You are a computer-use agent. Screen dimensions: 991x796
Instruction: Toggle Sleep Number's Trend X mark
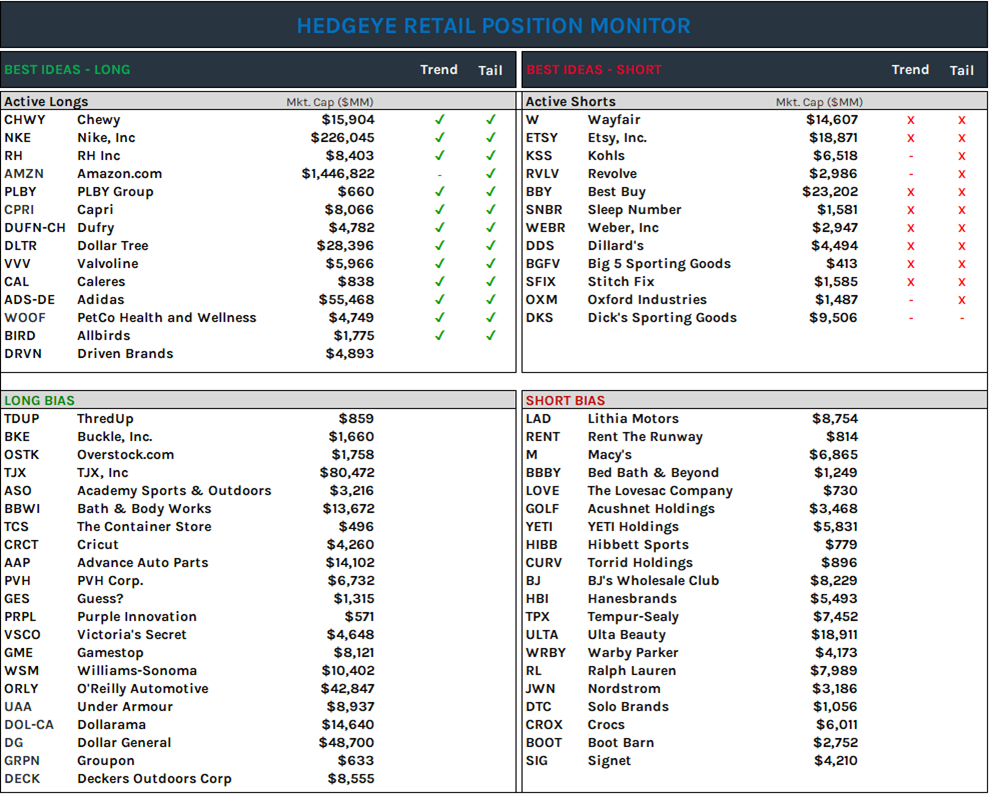point(910,209)
